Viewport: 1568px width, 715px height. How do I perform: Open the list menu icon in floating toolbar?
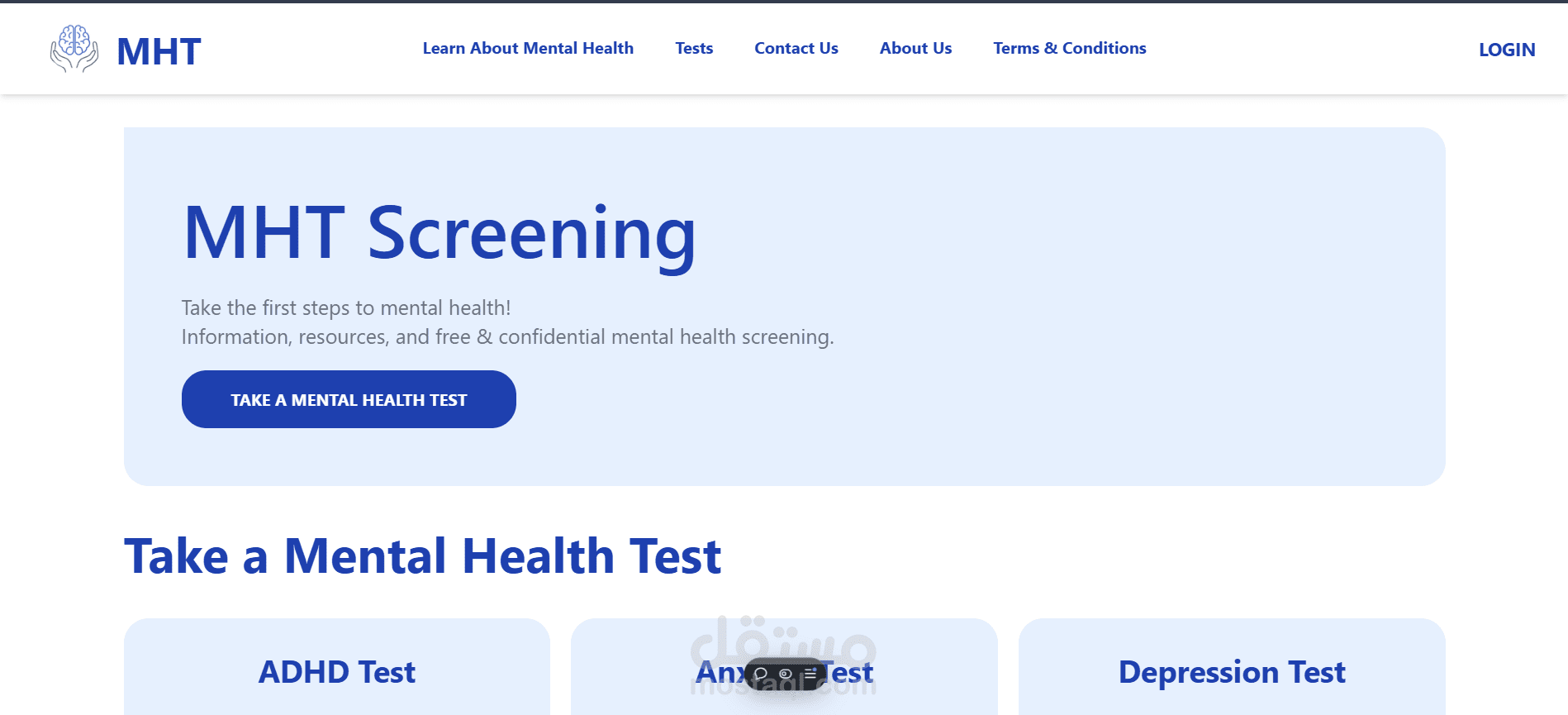[810, 674]
